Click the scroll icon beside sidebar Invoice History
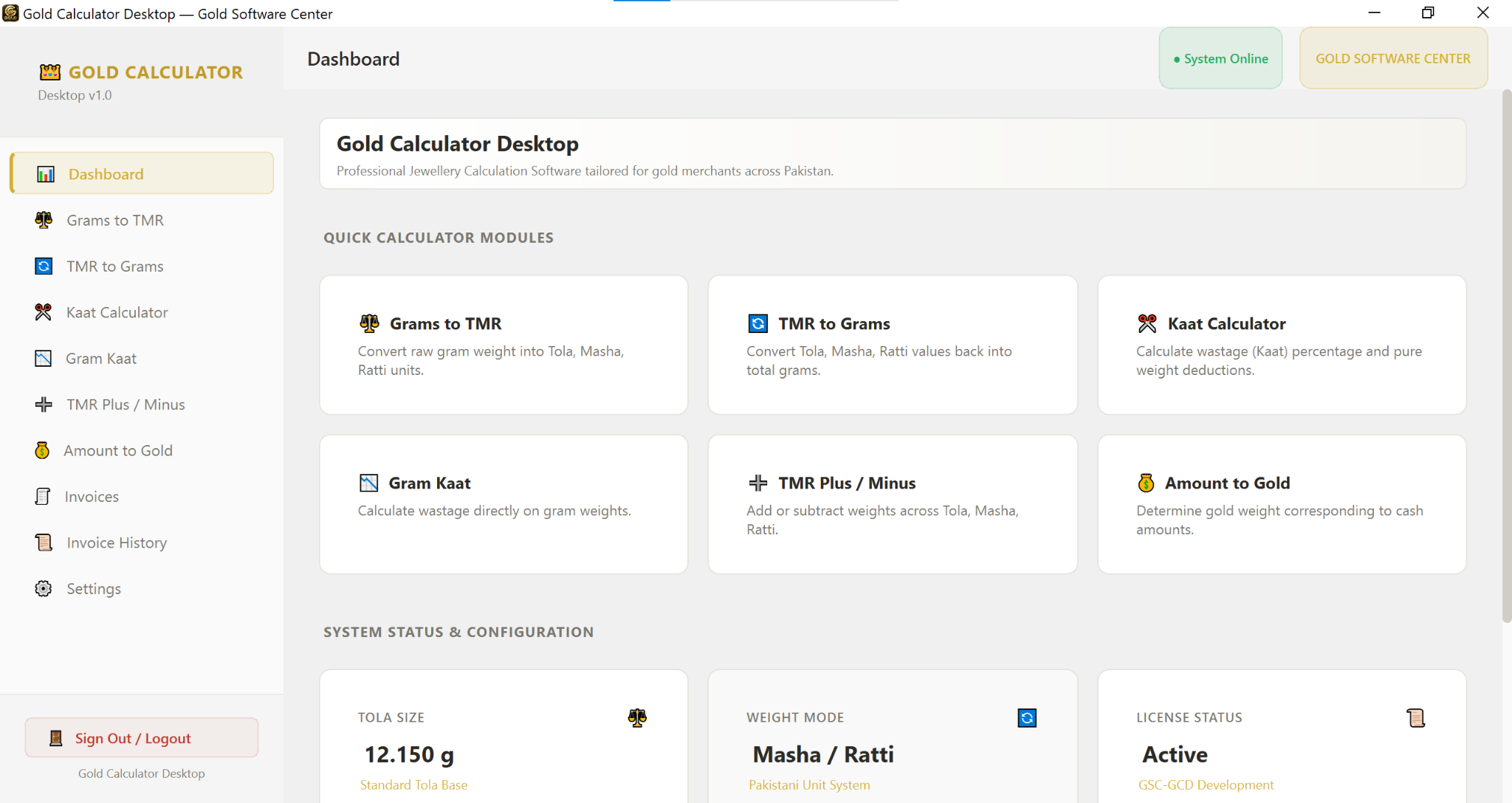1512x803 pixels. coord(44,542)
